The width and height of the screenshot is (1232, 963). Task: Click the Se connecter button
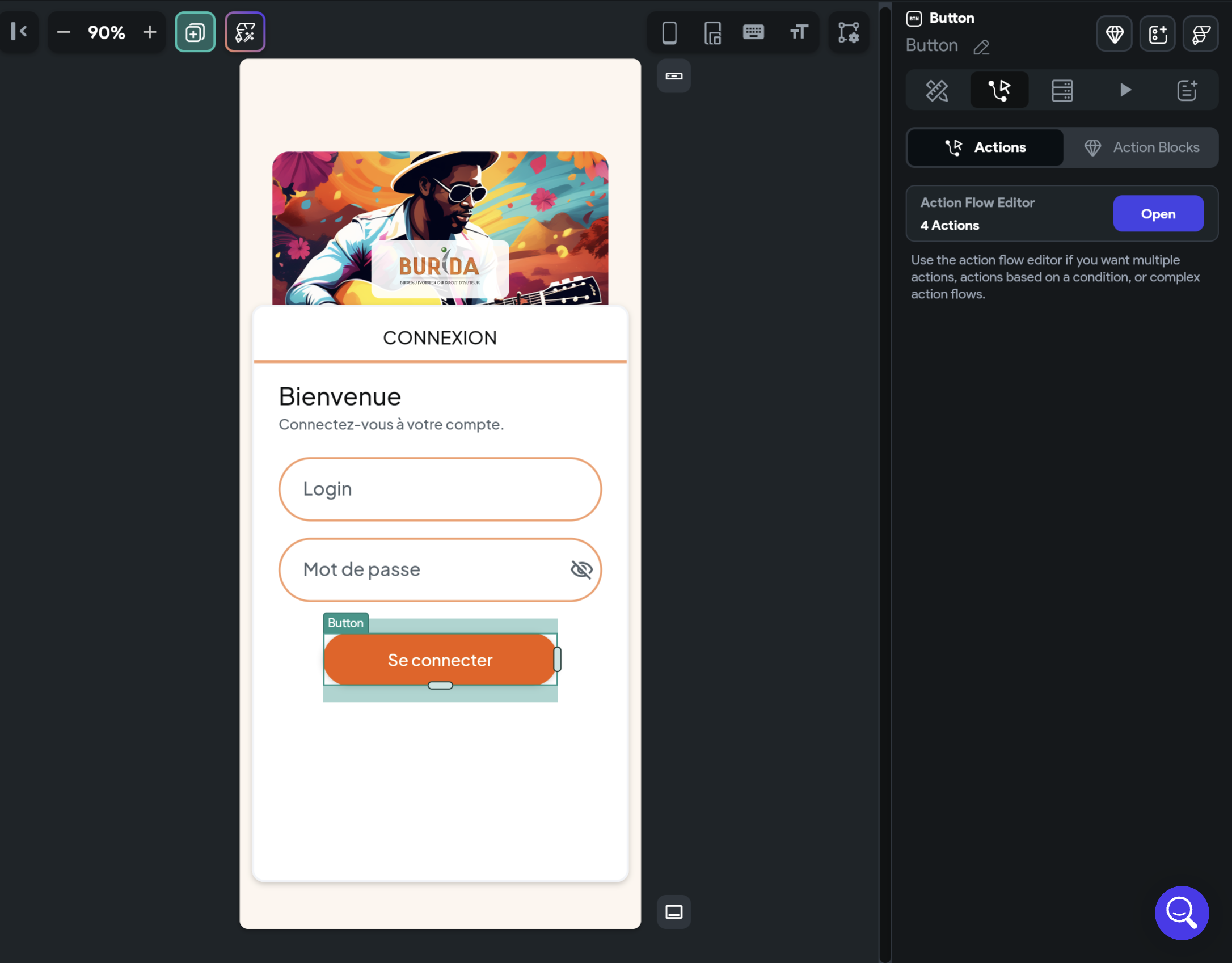[x=440, y=660]
